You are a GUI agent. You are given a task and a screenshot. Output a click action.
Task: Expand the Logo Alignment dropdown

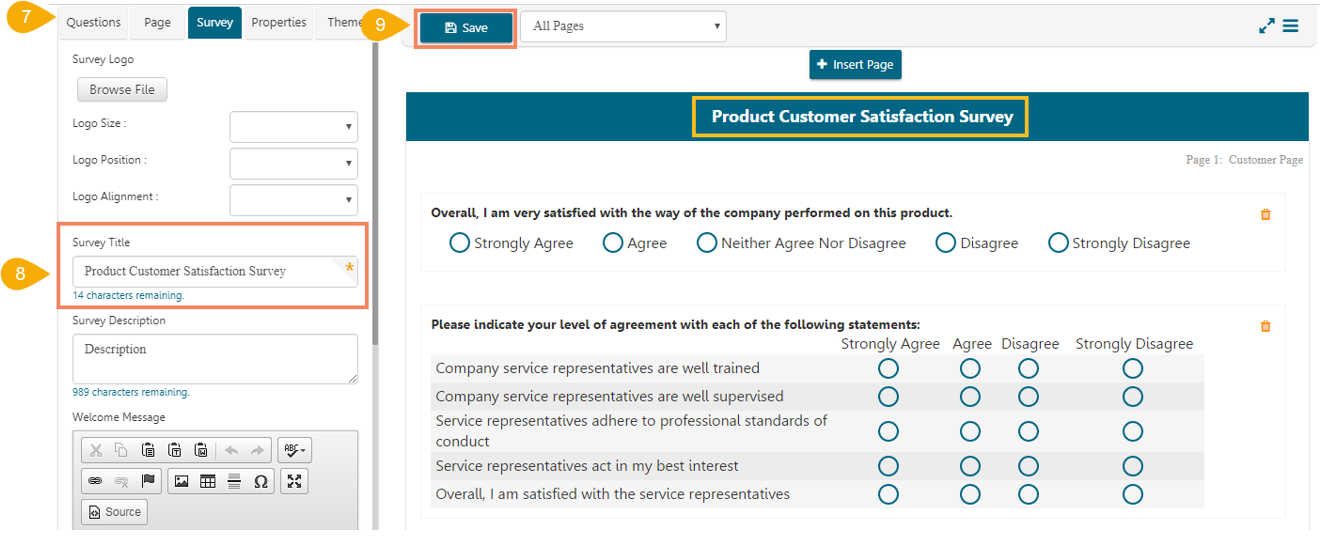click(x=294, y=199)
